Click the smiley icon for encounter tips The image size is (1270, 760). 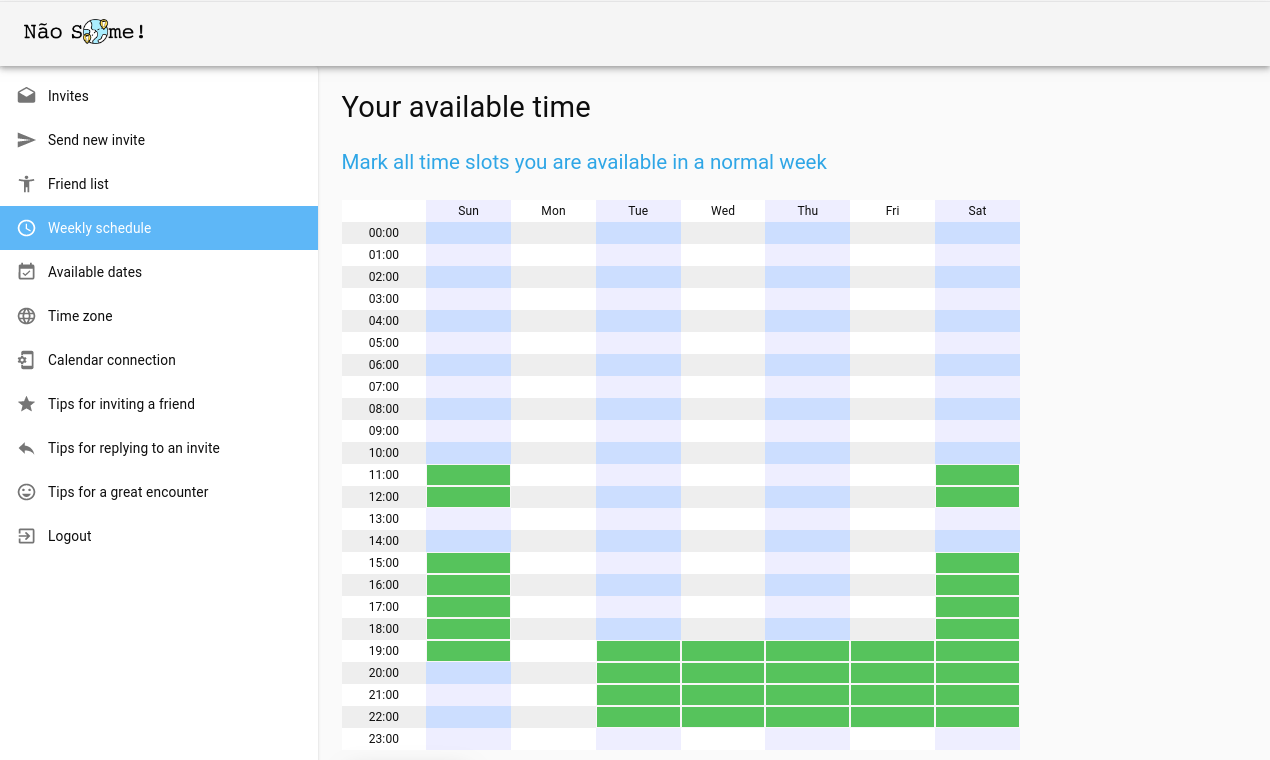pyautogui.click(x=27, y=492)
